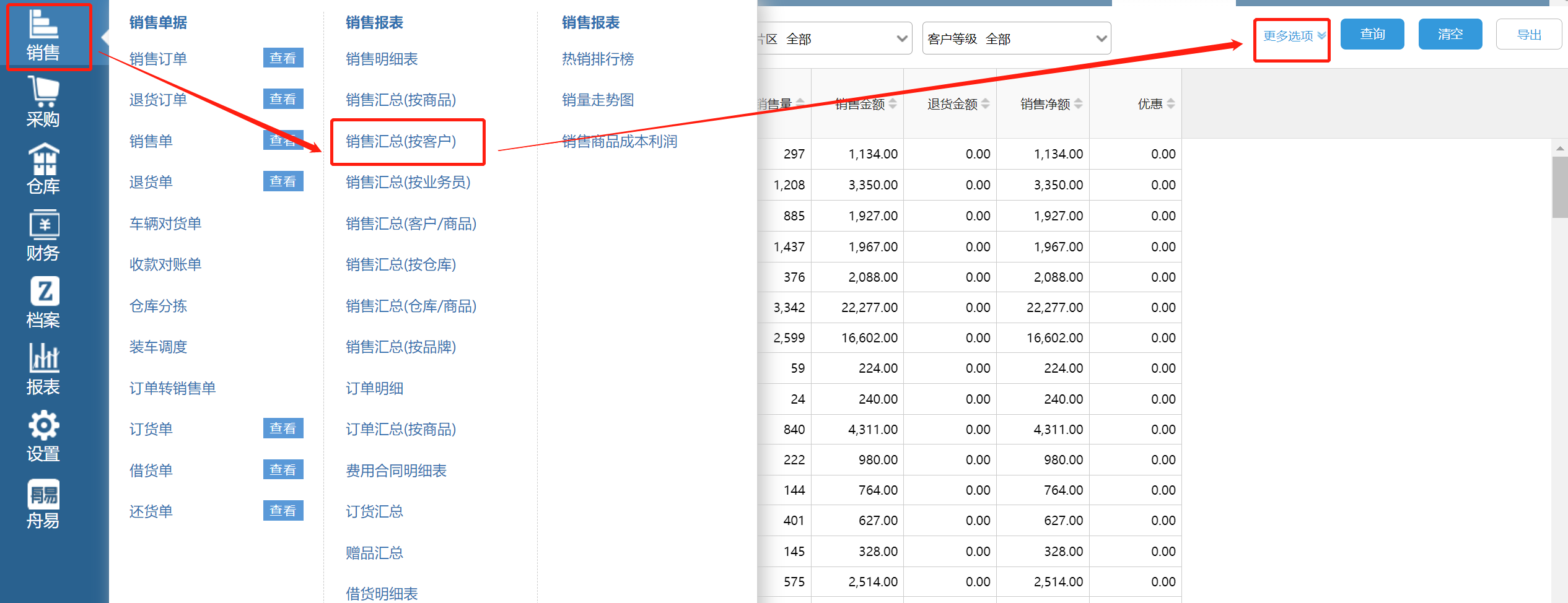Expand 更多选项 filter options
The image size is (1568, 603).
coord(1294,36)
